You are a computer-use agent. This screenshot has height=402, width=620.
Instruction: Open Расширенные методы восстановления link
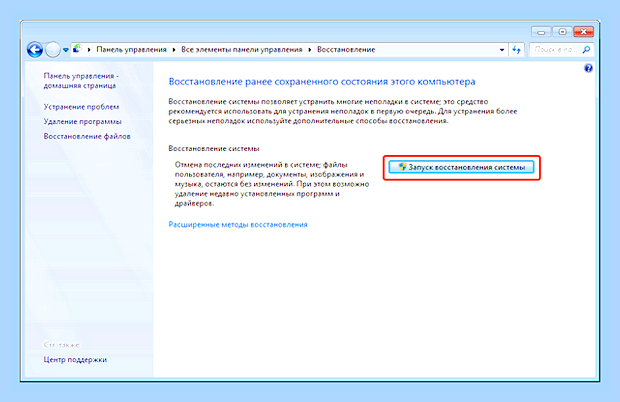(x=238, y=225)
